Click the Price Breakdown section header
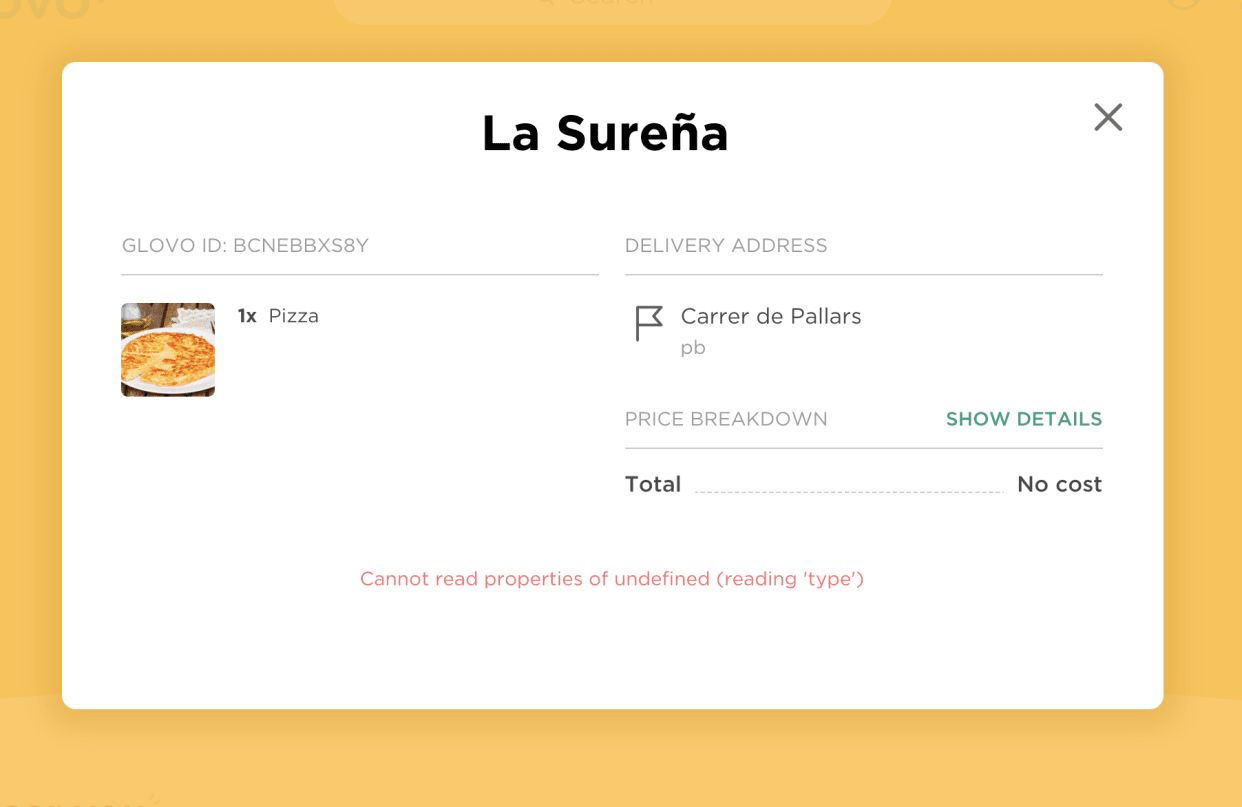1242x807 pixels. point(726,419)
